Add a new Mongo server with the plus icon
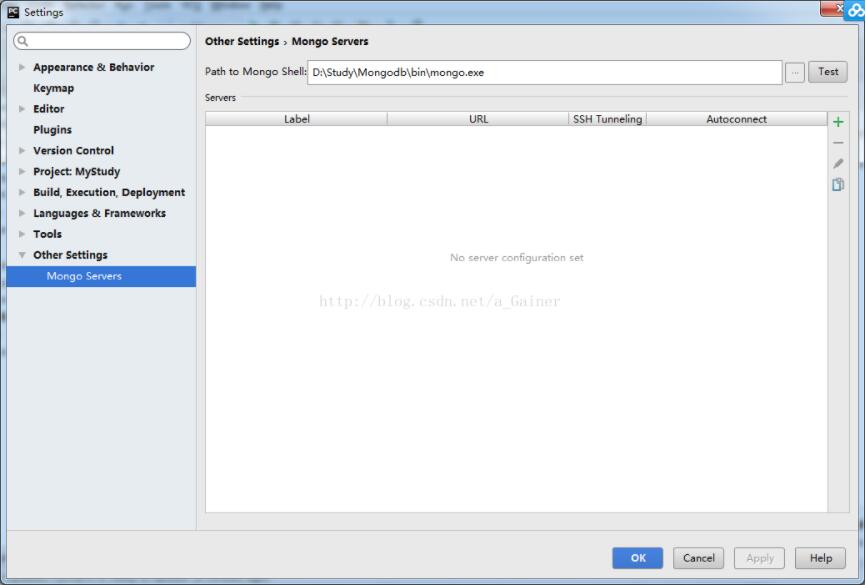This screenshot has width=866, height=585. tap(838, 122)
